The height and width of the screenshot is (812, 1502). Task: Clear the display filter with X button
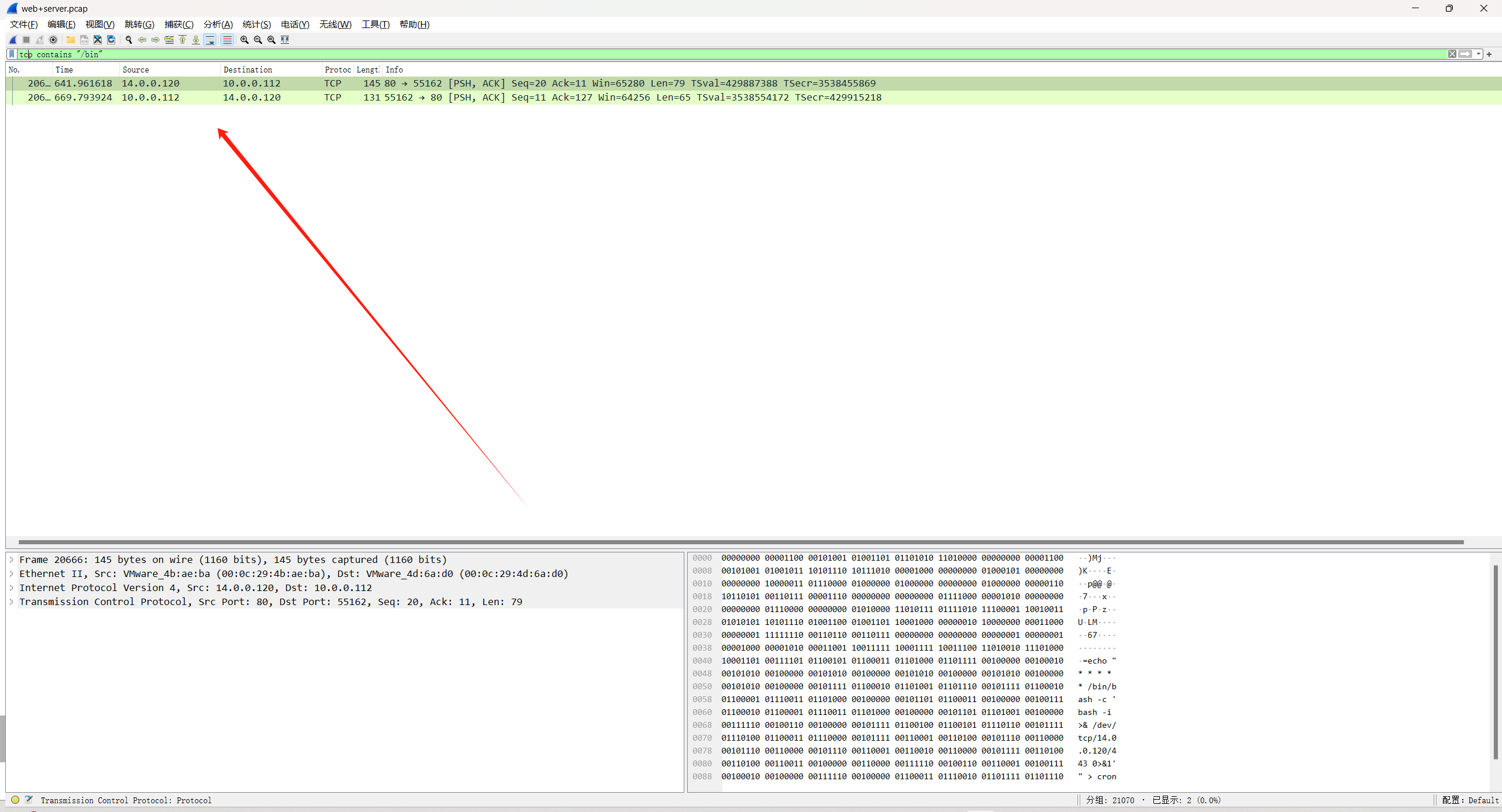[x=1452, y=54]
